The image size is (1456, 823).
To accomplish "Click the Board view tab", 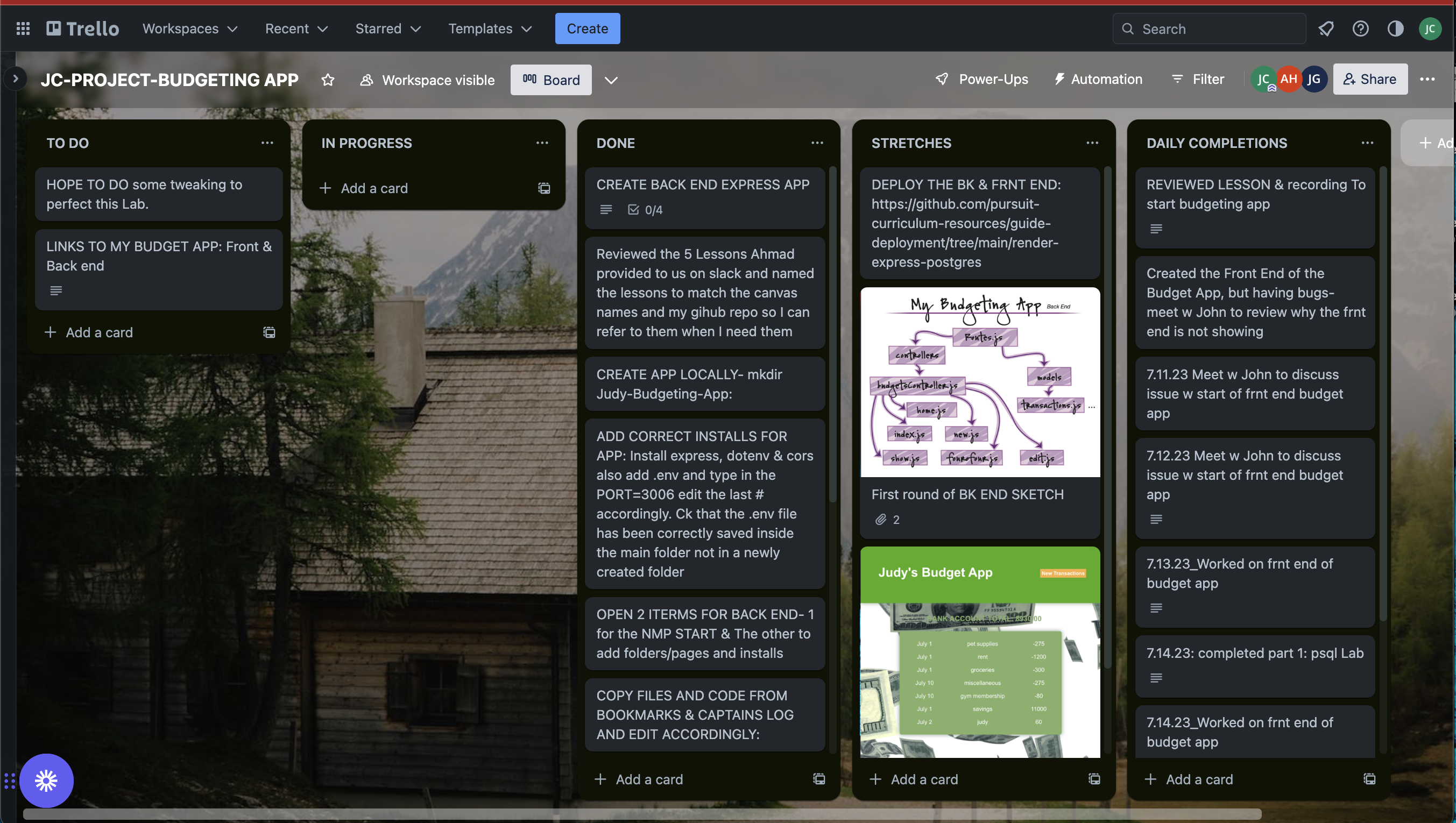I will coord(551,79).
